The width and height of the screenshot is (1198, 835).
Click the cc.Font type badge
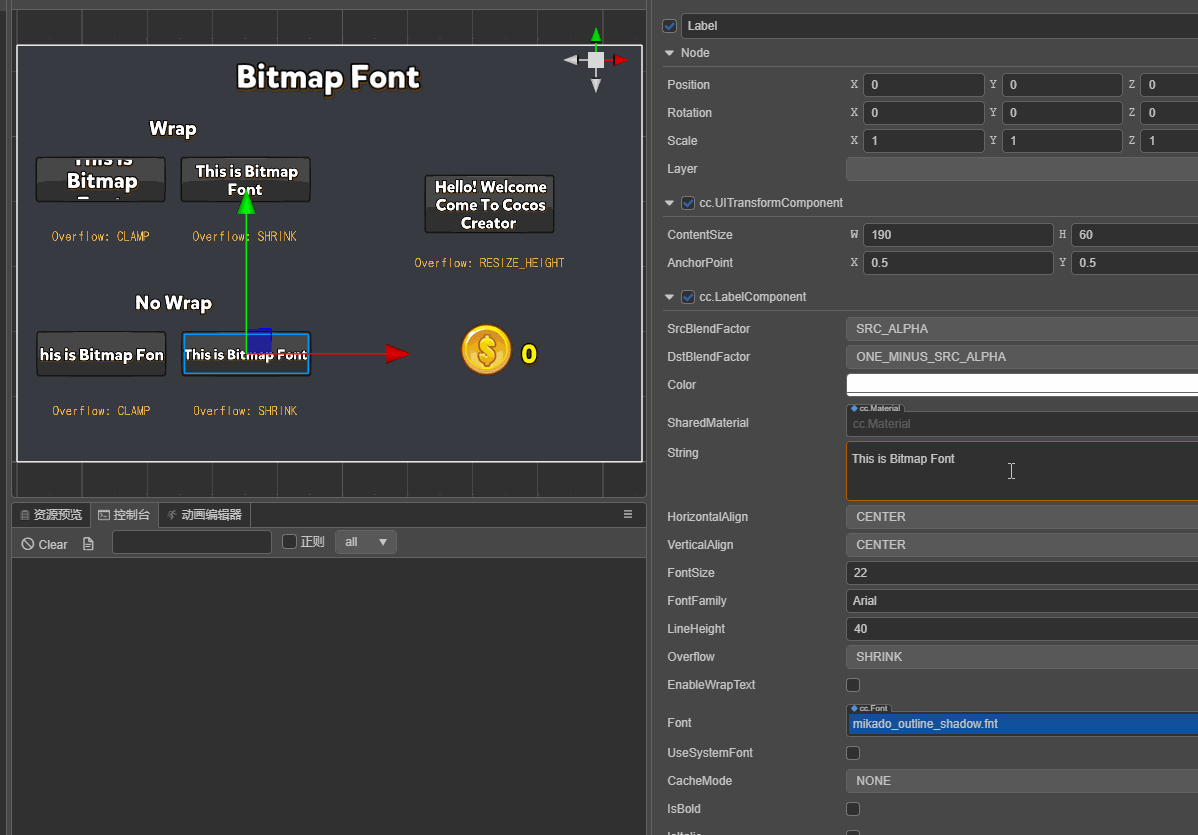pos(869,708)
